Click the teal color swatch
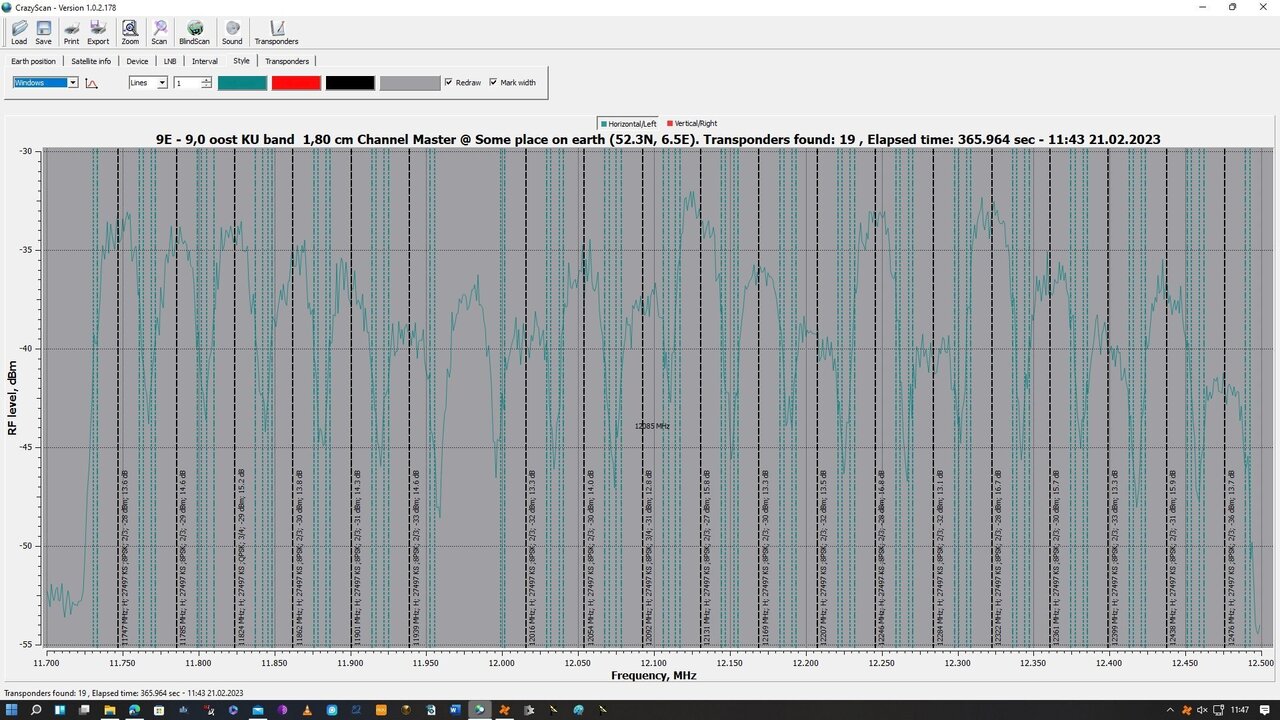This screenshot has width=1280, height=720. pos(243,83)
